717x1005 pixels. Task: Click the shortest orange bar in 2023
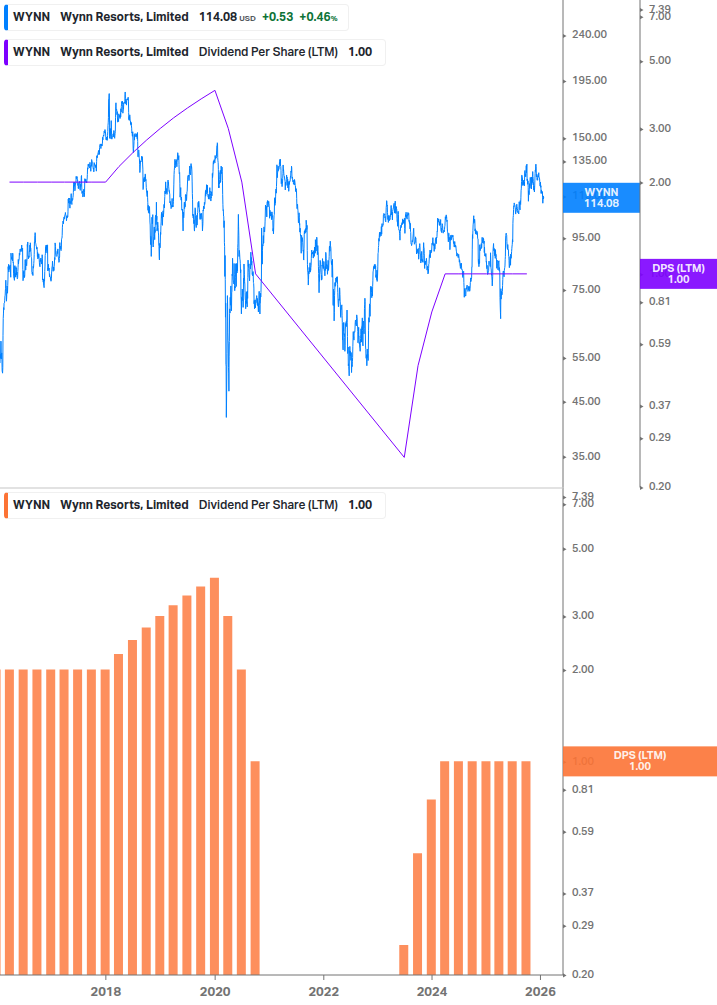click(404, 959)
